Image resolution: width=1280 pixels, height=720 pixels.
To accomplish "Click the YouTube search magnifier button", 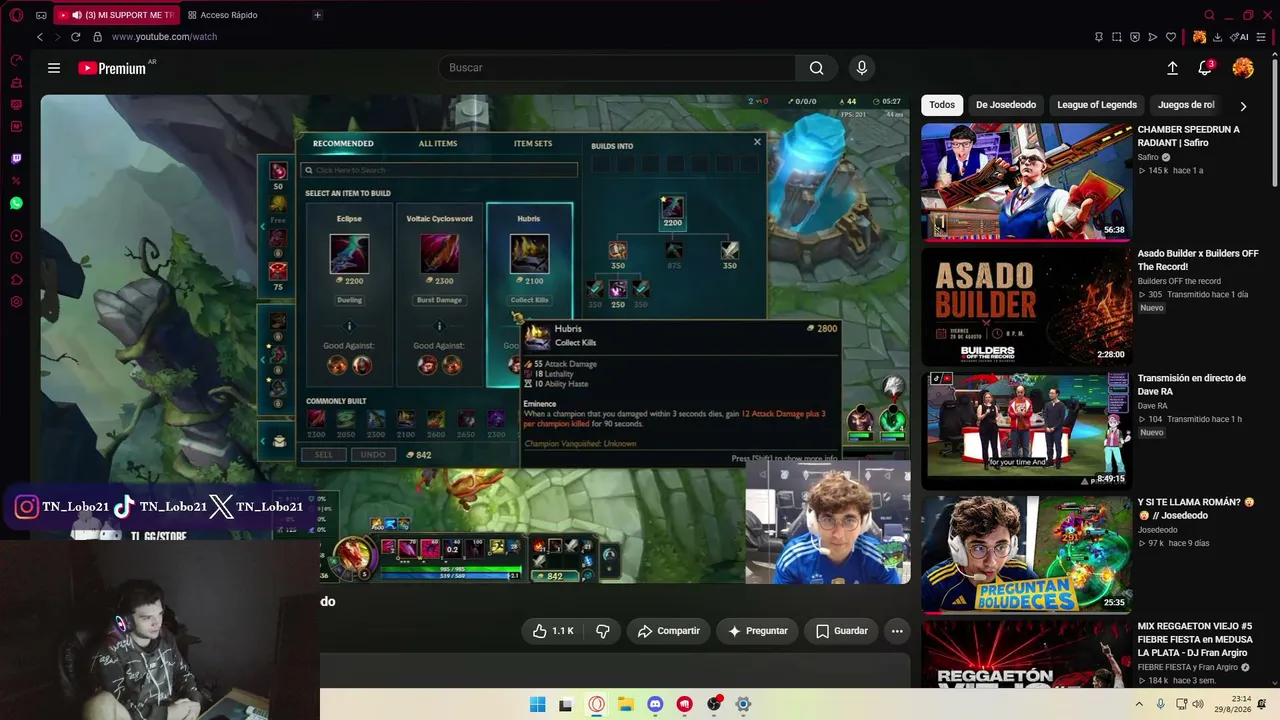I will click(x=817, y=68).
